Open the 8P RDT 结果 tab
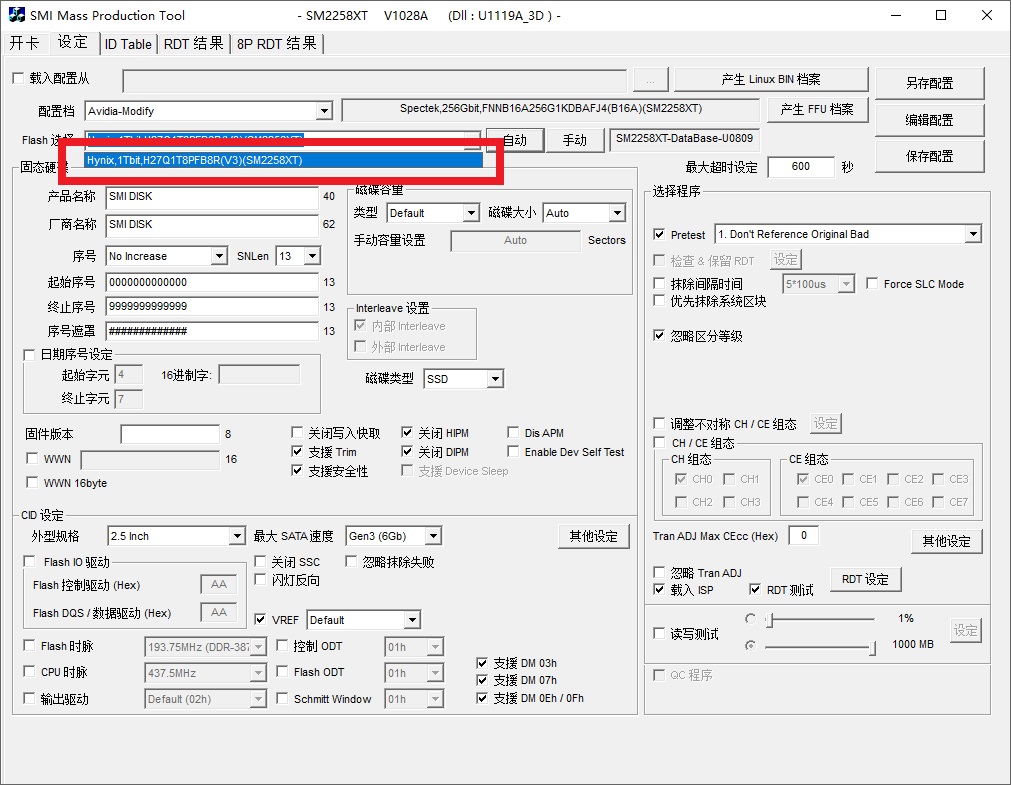This screenshot has width=1011, height=785. pos(277,44)
